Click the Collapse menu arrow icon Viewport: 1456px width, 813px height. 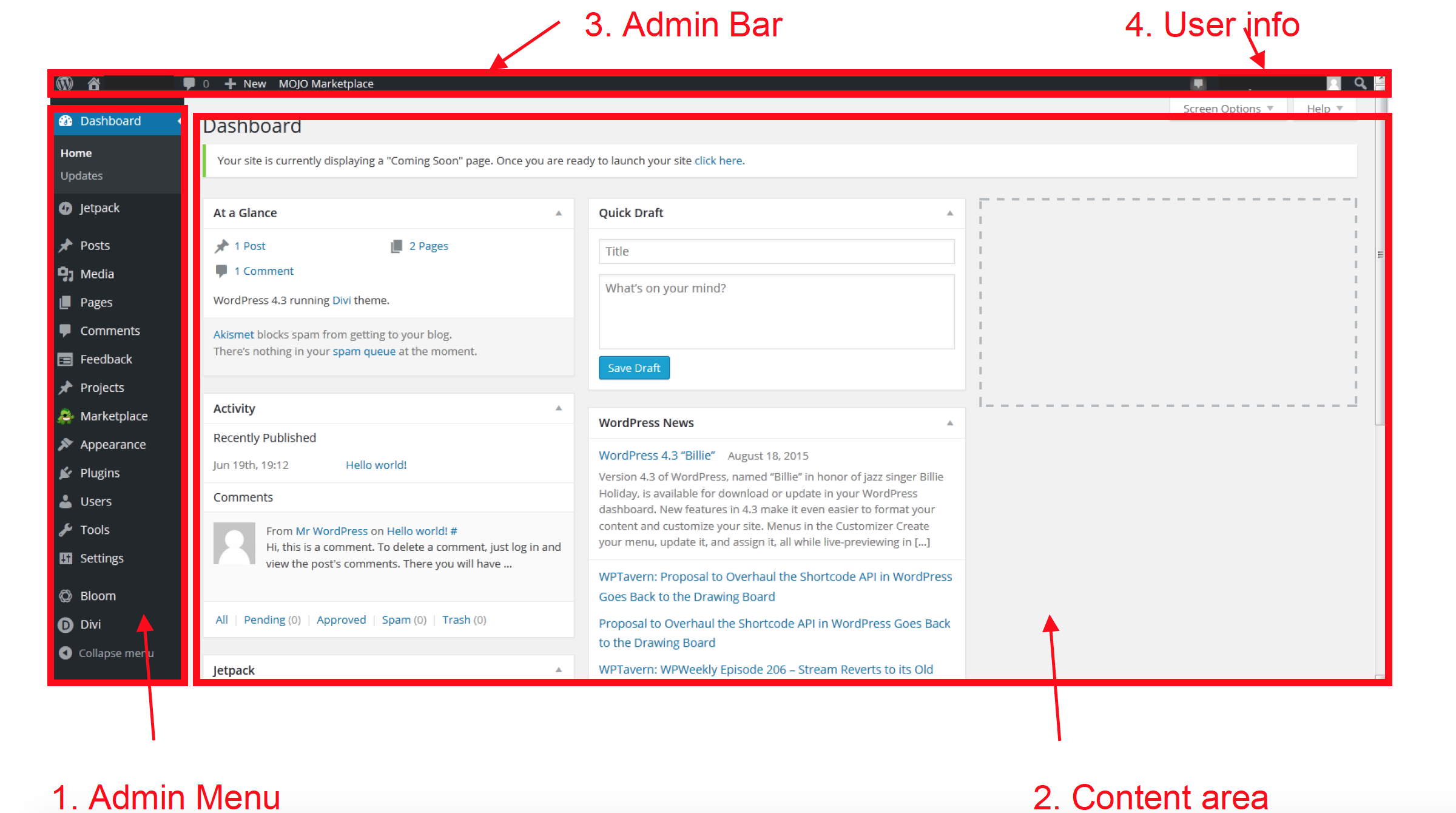[x=66, y=653]
